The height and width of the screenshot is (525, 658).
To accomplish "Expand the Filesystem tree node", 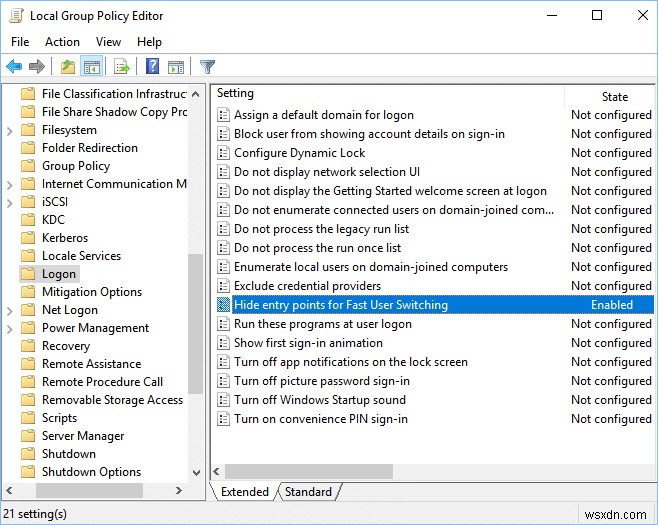I will [9, 130].
